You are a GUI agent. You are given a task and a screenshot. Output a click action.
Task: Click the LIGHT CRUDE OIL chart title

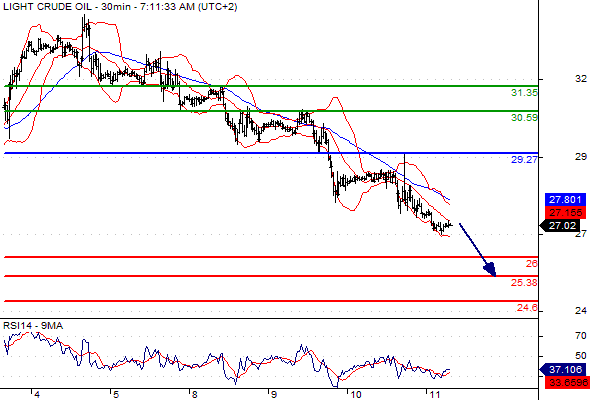120,7
